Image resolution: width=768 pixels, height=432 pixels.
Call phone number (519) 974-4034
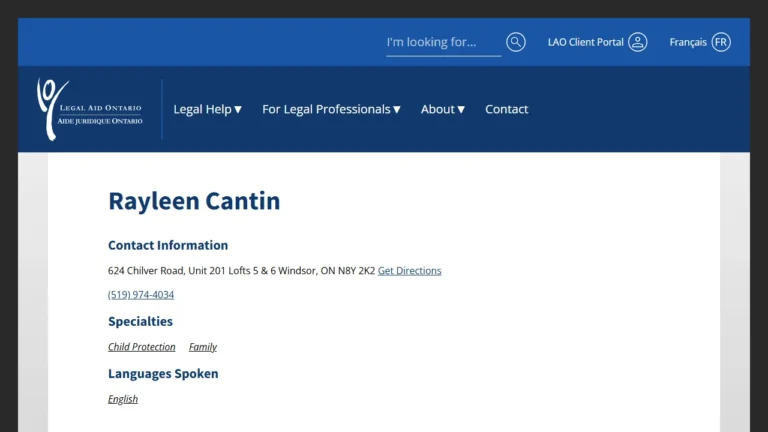point(141,295)
